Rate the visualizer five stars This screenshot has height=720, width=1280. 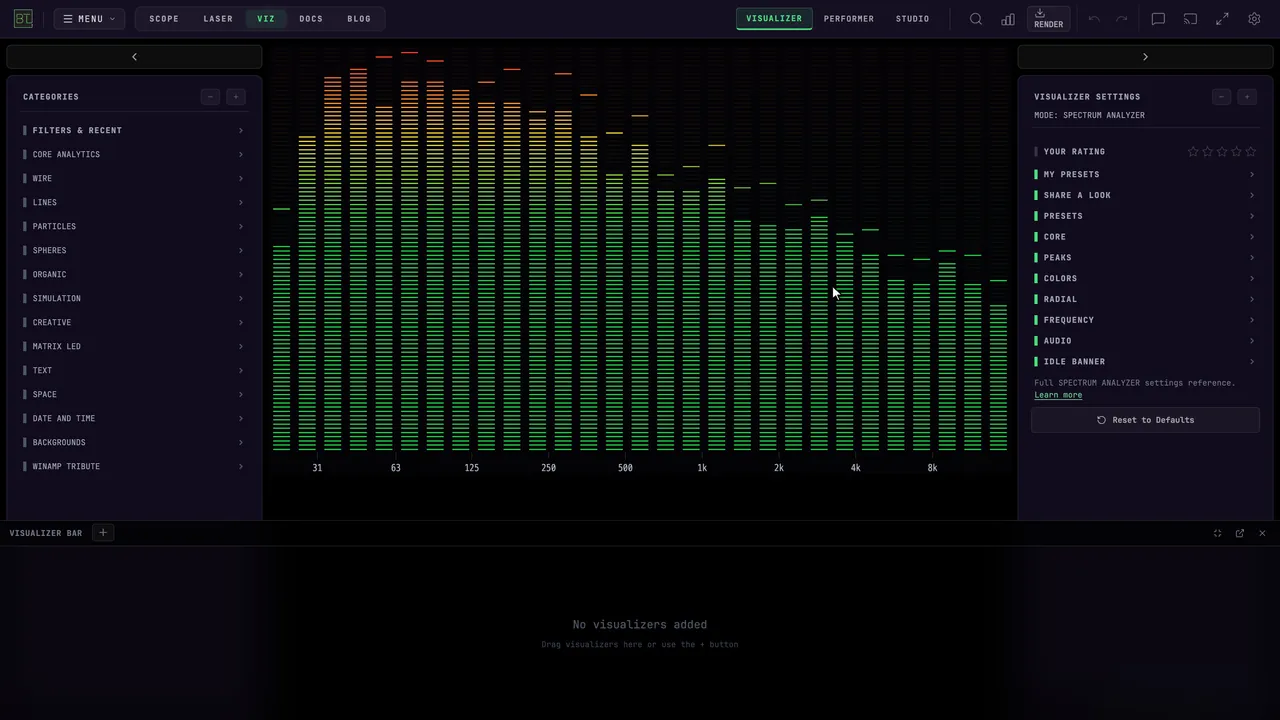(1251, 152)
